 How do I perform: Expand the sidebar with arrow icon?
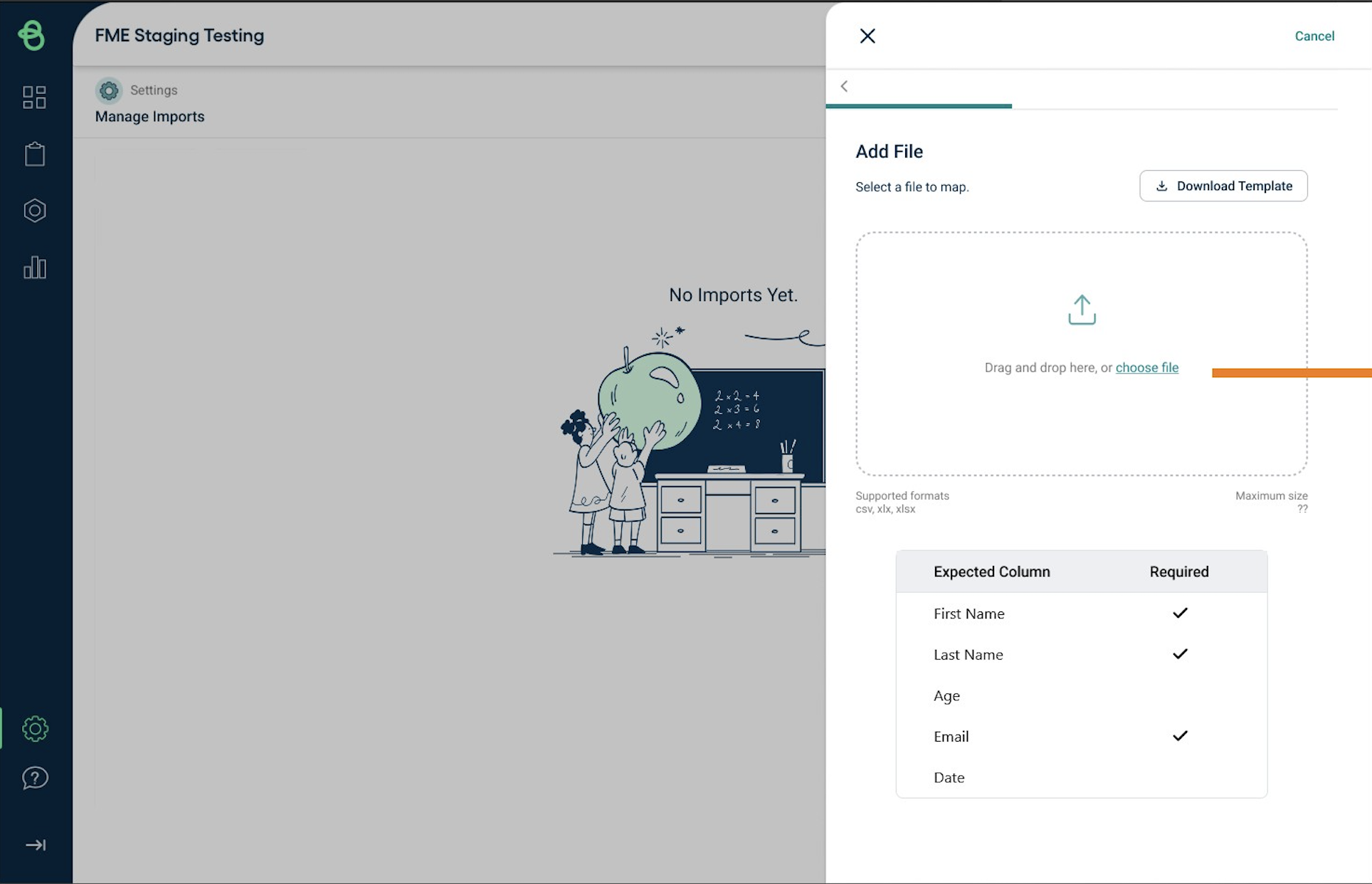pos(35,845)
